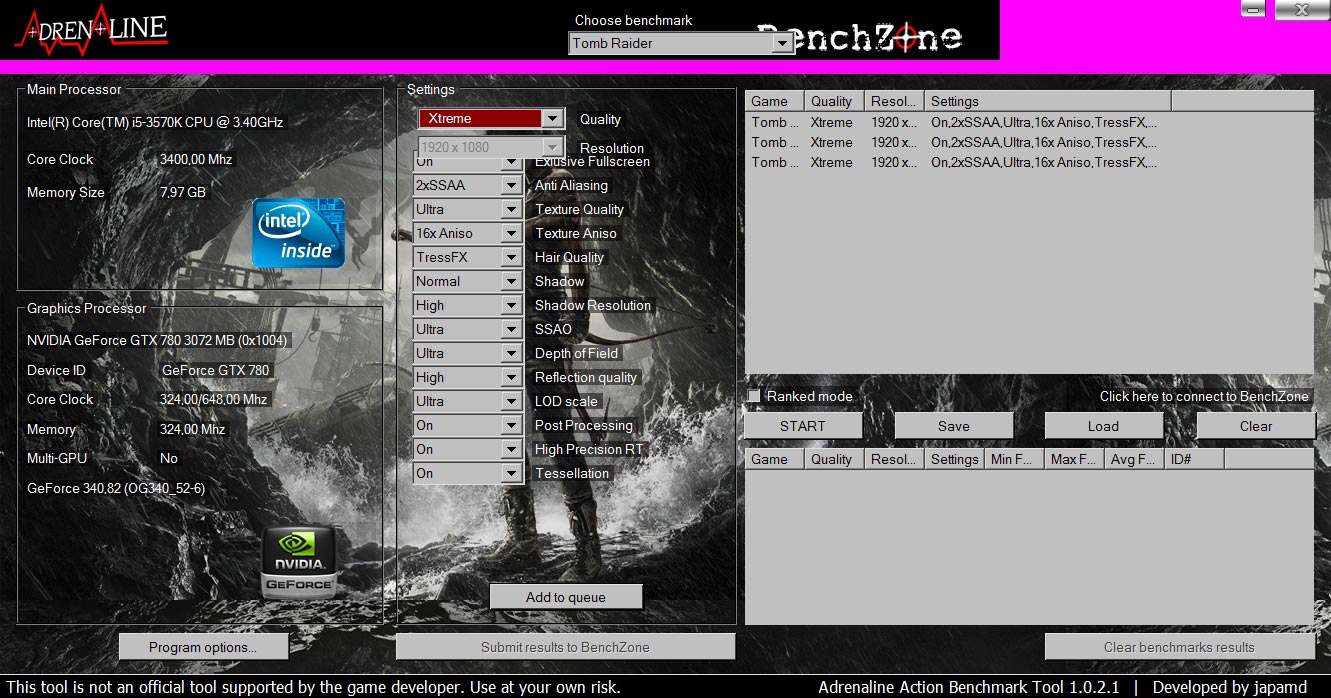Click the Avg FPS results column header
This screenshot has height=698, width=1331.
pos(1133,459)
